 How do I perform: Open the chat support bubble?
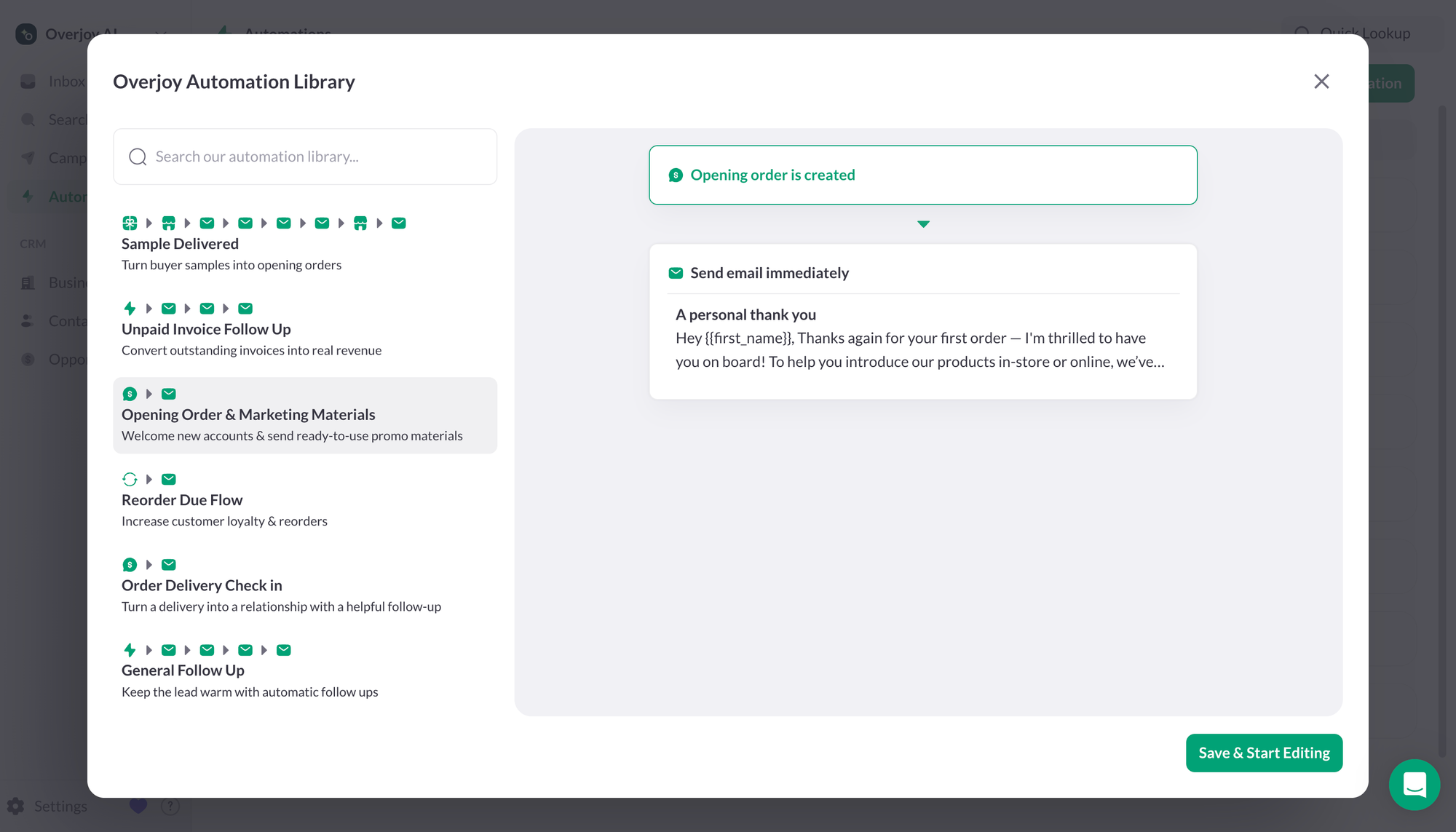(1414, 785)
